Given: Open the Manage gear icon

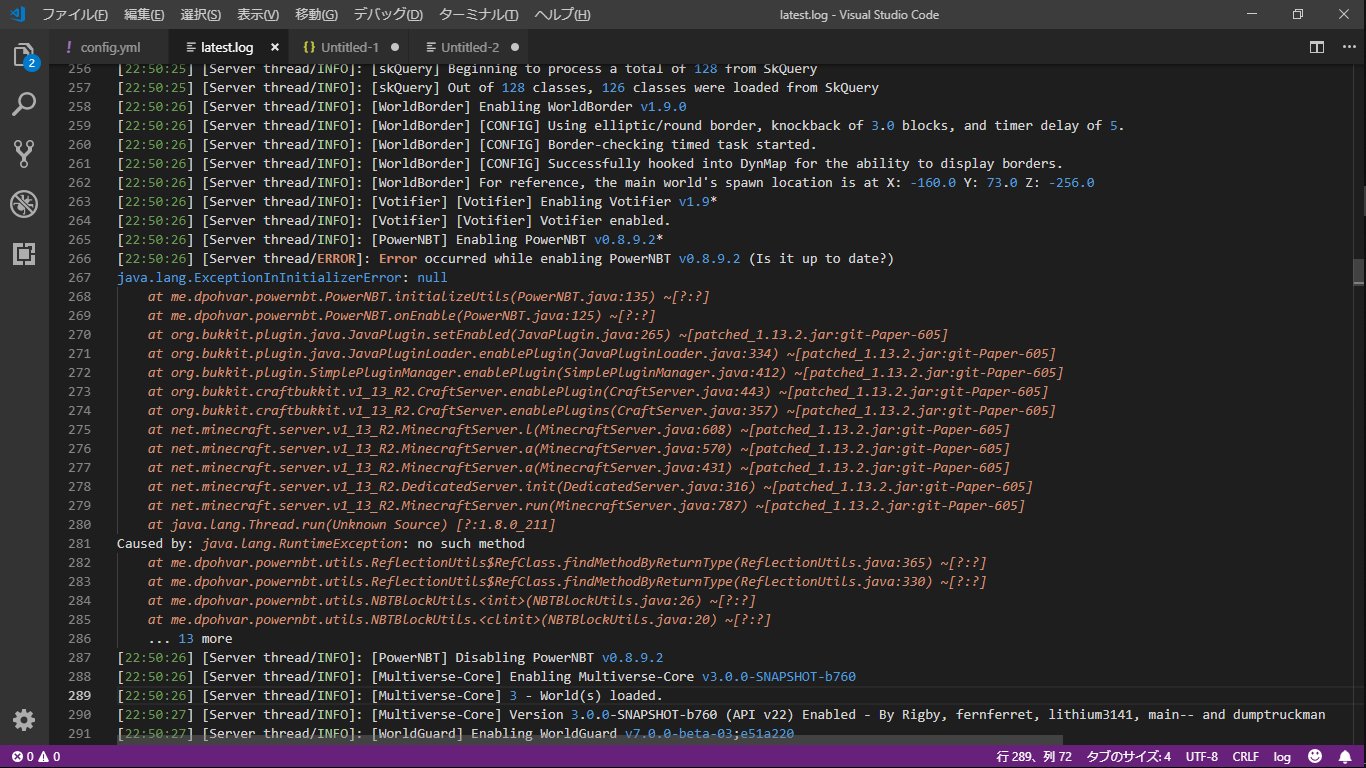Looking at the screenshot, I should click(x=24, y=719).
